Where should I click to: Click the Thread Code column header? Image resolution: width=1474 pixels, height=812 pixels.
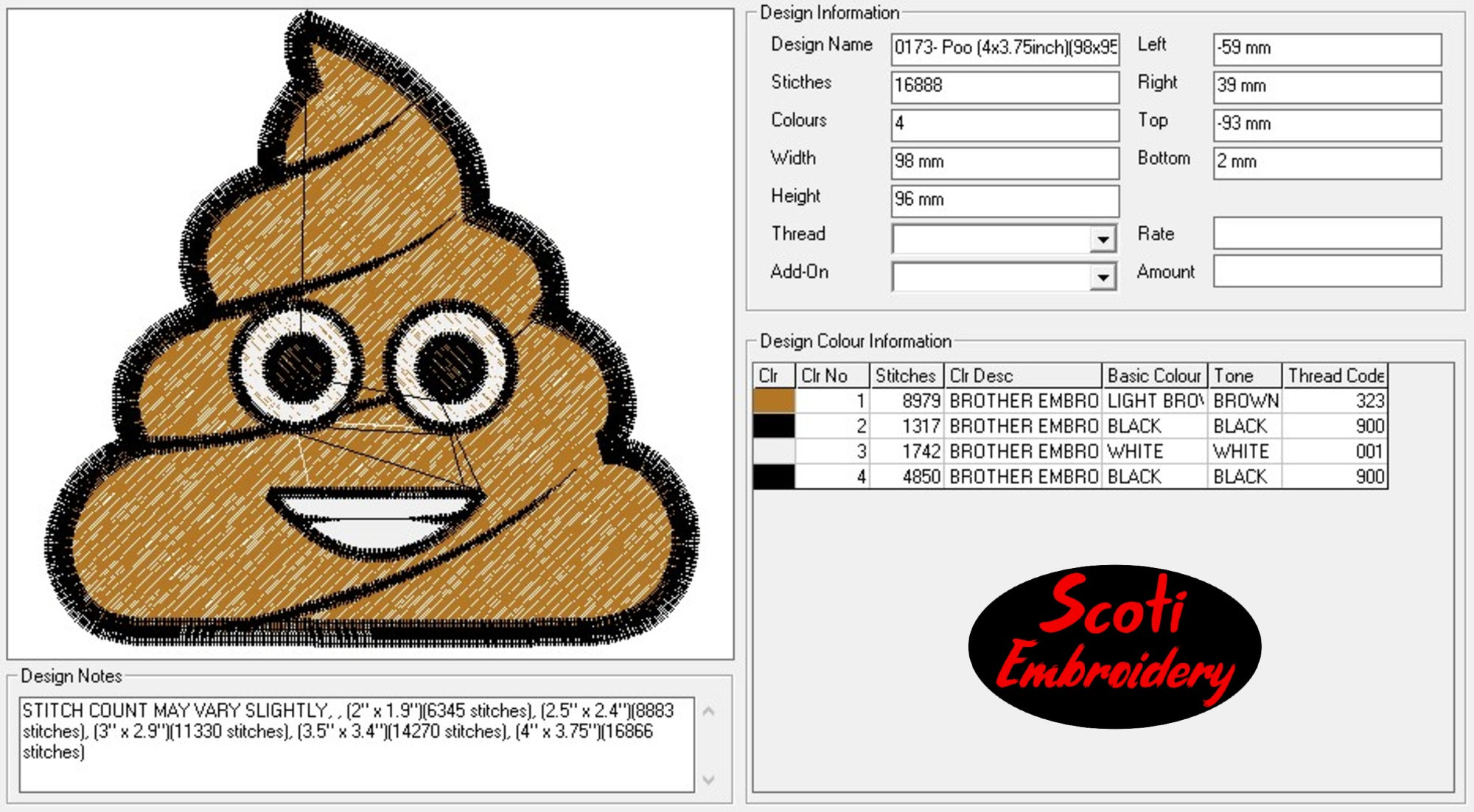click(x=1334, y=375)
